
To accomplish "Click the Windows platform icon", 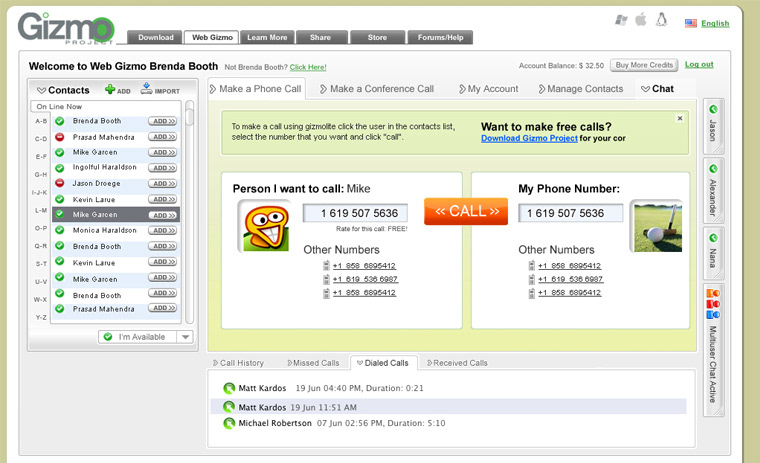I will pos(621,20).
